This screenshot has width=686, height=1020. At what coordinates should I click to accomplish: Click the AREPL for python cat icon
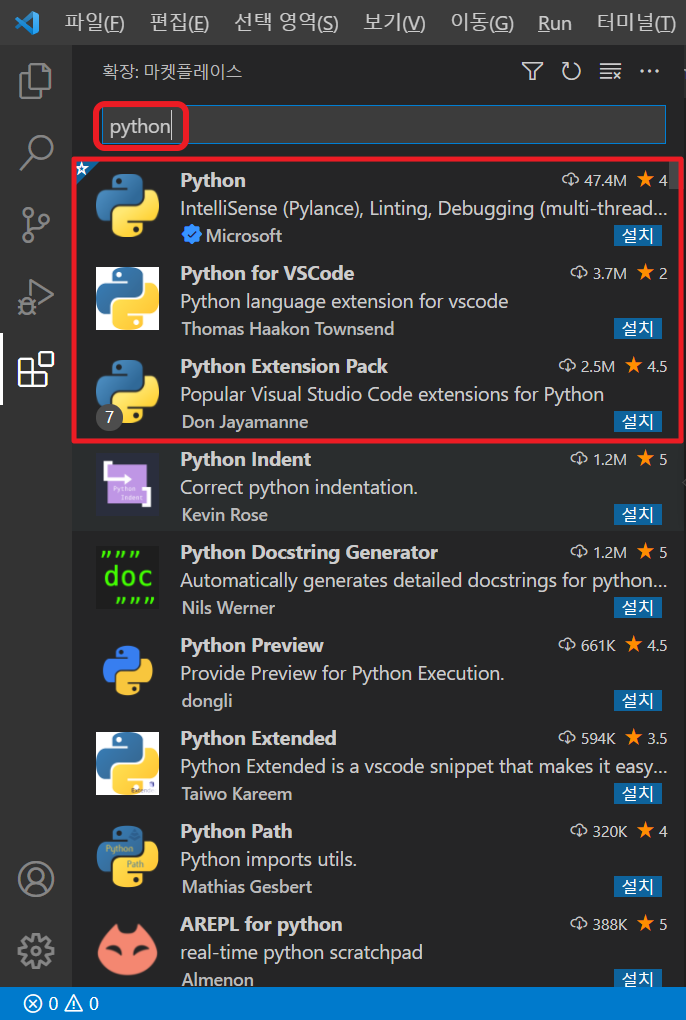coord(127,949)
